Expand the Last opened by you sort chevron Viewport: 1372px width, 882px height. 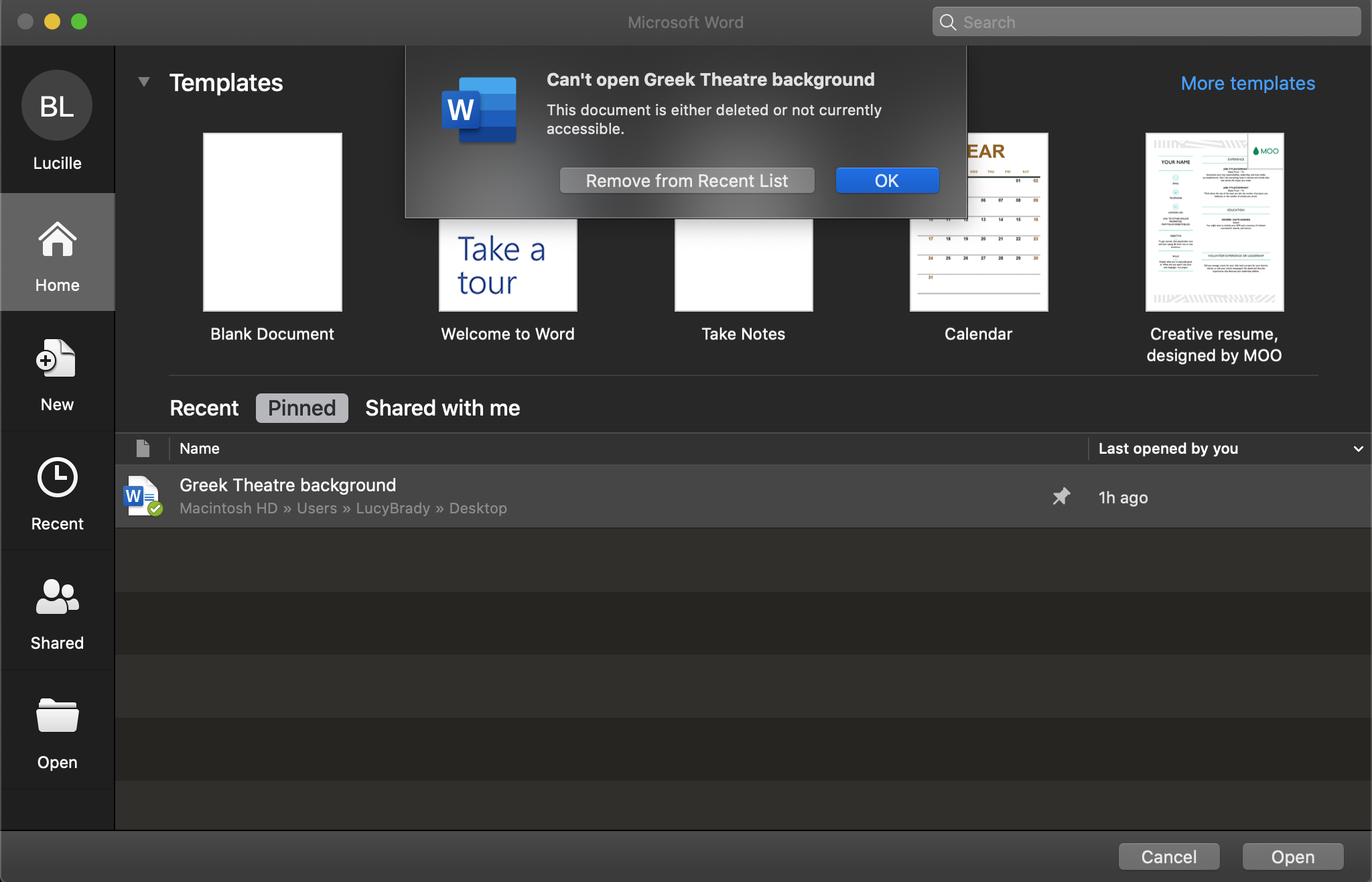(1358, 449)
